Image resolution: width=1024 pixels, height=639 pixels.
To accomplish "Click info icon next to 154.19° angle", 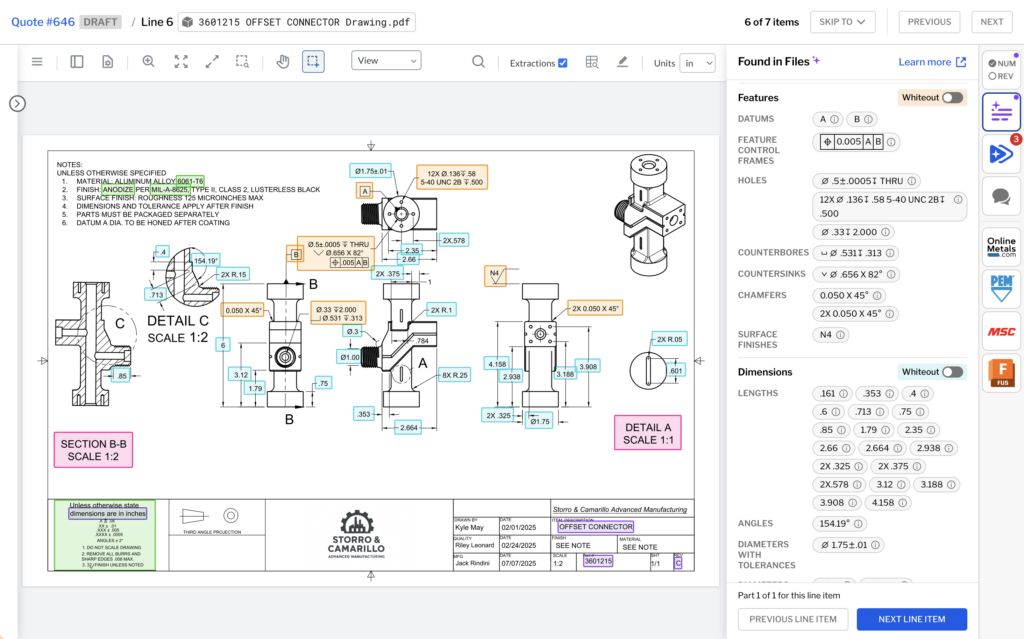I will click(x=858, y=524).
